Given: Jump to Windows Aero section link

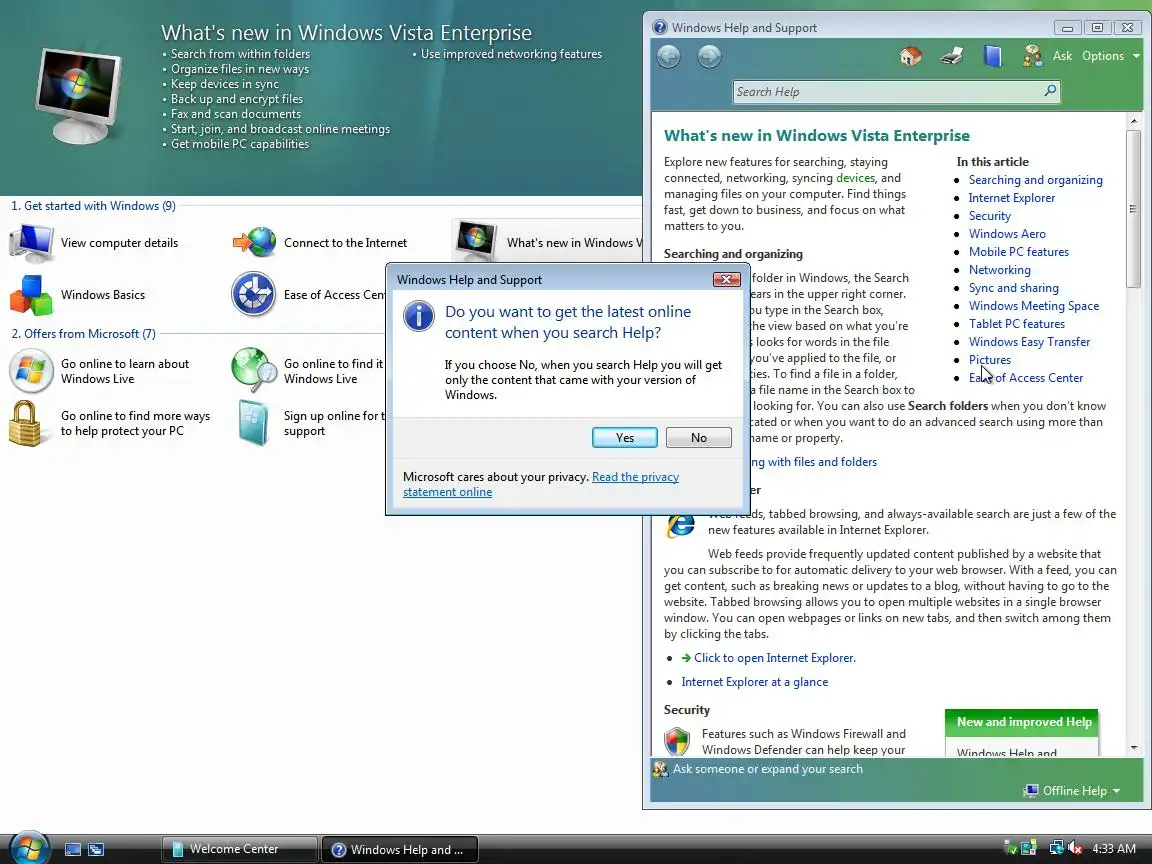Looking at the screenshot, I should pos(1007,234).
